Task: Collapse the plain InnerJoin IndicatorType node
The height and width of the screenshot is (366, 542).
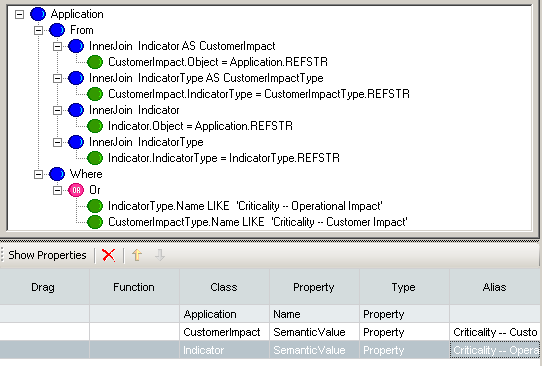Action: (58, 142)
